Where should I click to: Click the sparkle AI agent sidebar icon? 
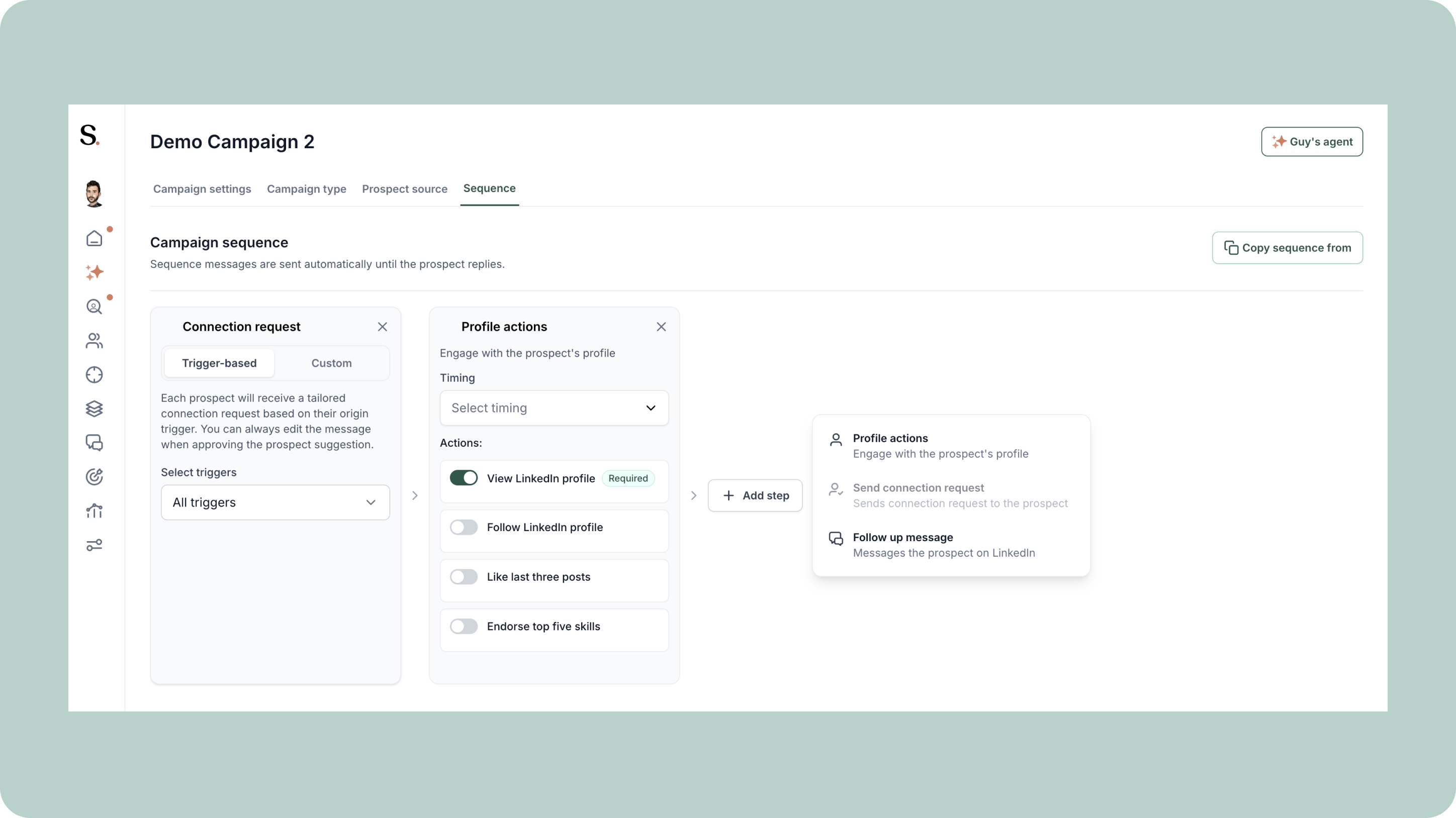(95, 272)
